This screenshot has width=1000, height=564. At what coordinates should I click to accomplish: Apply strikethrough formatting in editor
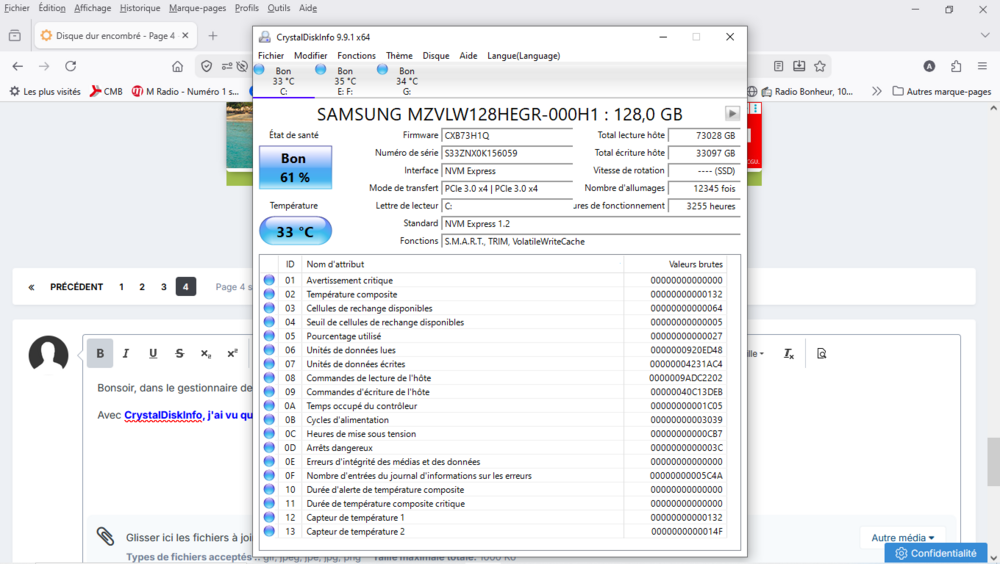[x=180, y=353]
